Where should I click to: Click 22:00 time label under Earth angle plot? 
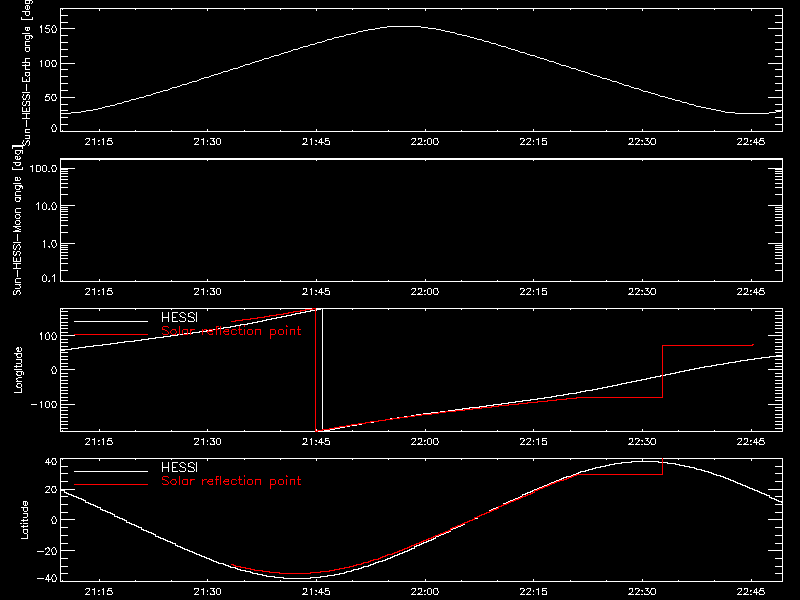[424, 142]
